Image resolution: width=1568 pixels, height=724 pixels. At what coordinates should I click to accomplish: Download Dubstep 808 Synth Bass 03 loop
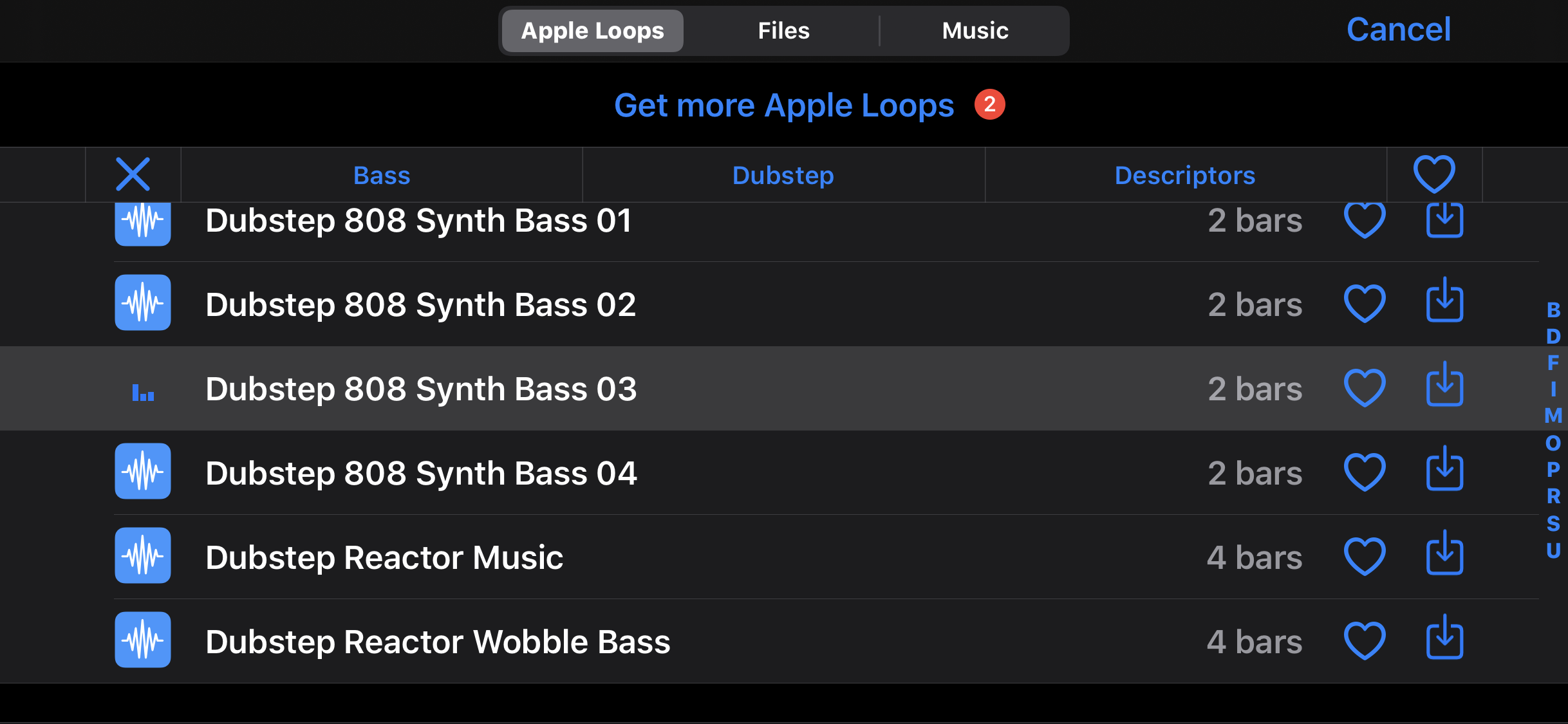[1444, 387]
